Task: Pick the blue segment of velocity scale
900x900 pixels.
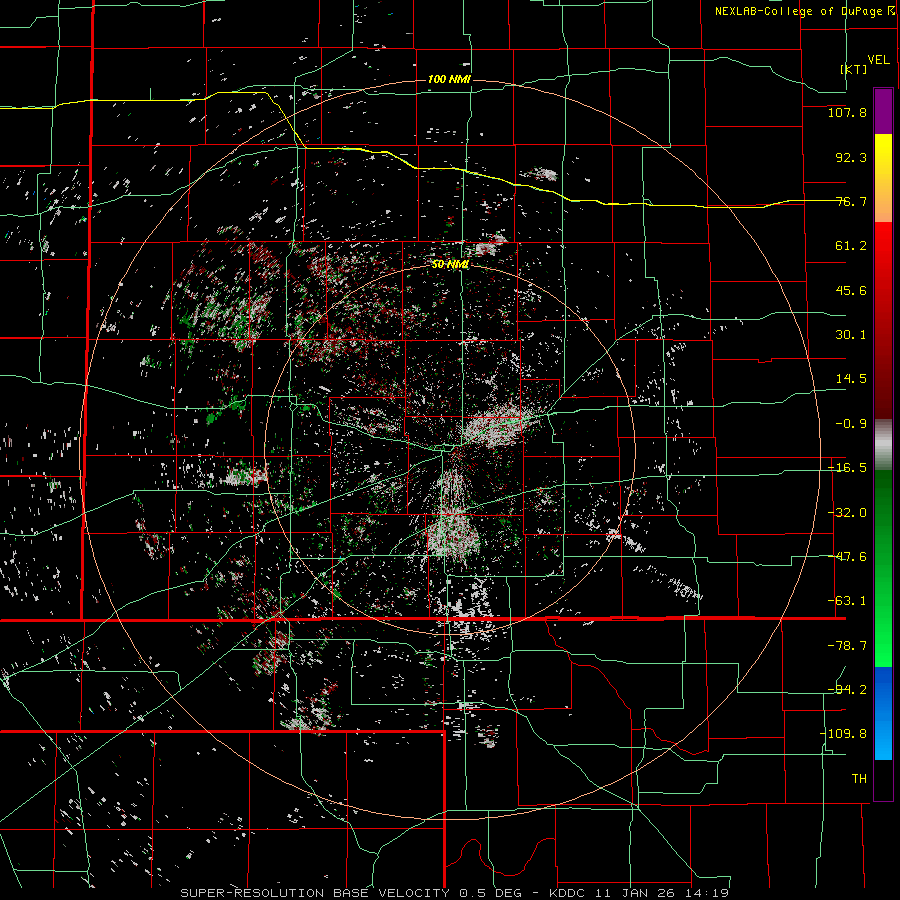Action: click(883, 713)
